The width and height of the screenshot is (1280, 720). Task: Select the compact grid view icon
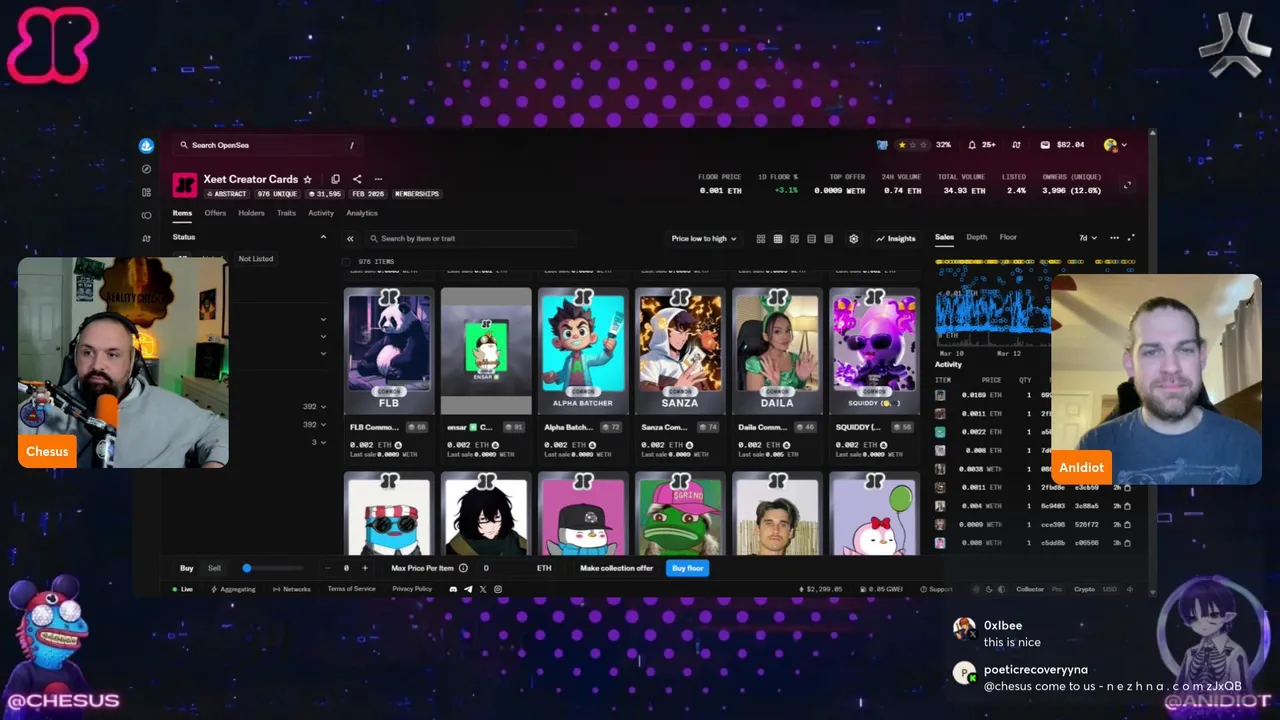[x=777, y=239]
